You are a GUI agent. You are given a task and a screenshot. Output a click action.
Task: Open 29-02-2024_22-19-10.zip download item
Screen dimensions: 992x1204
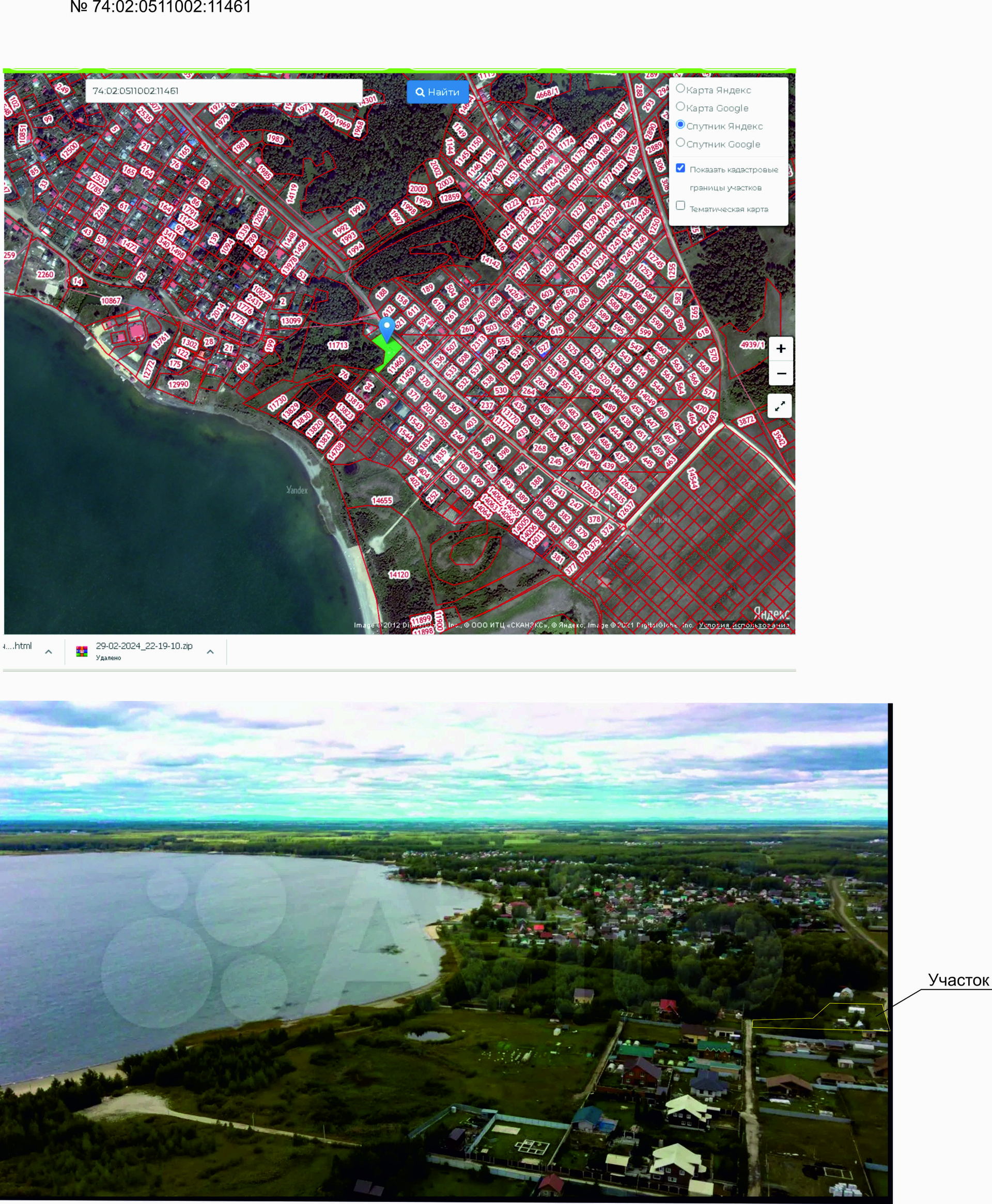(144, 646)
